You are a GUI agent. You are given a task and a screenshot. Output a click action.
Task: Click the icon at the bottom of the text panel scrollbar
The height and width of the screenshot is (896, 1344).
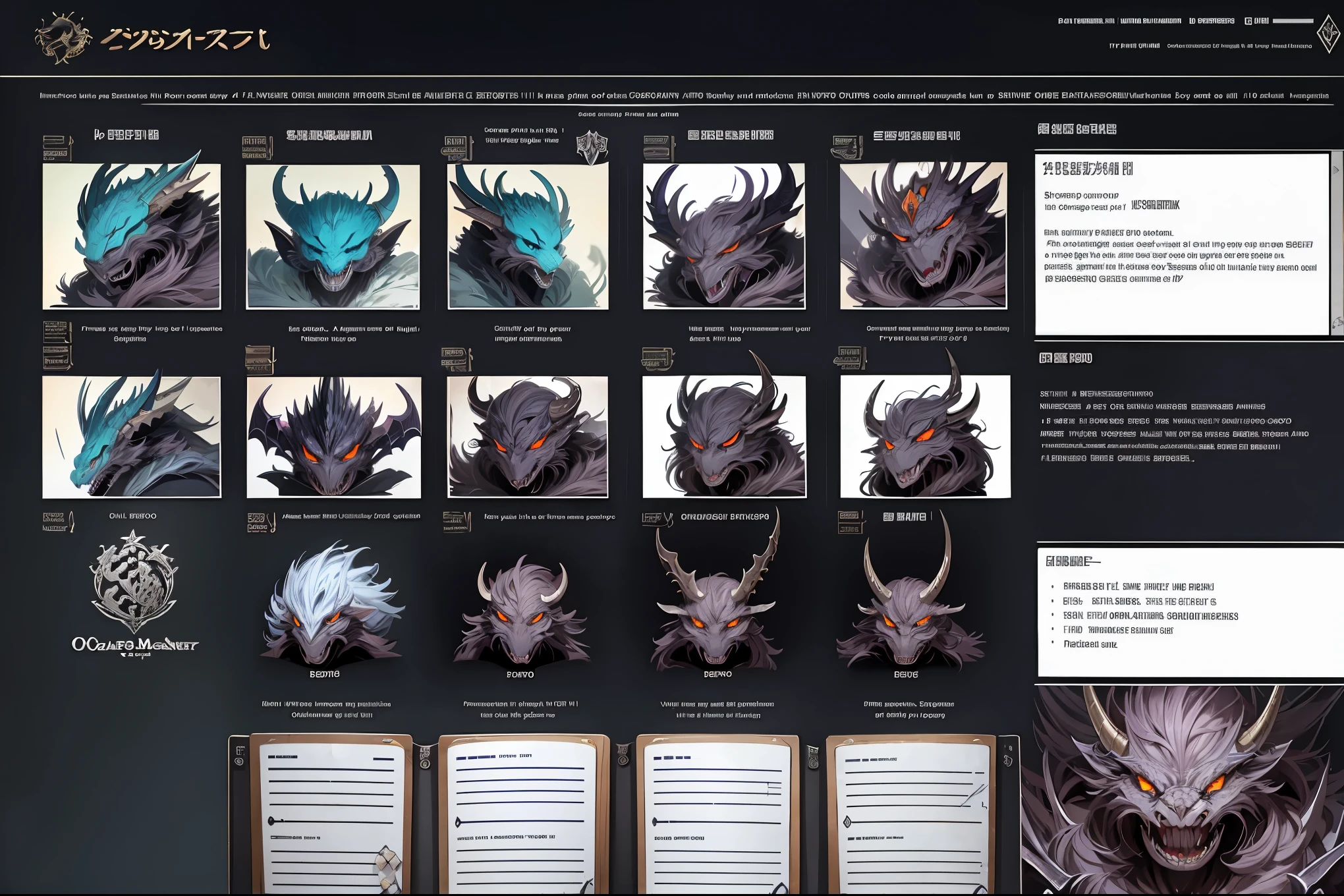tap(1337, 323)
